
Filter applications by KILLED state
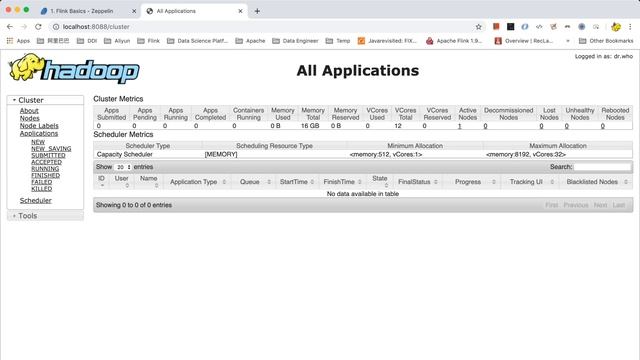pyautogui.click(x=42, y=189)
